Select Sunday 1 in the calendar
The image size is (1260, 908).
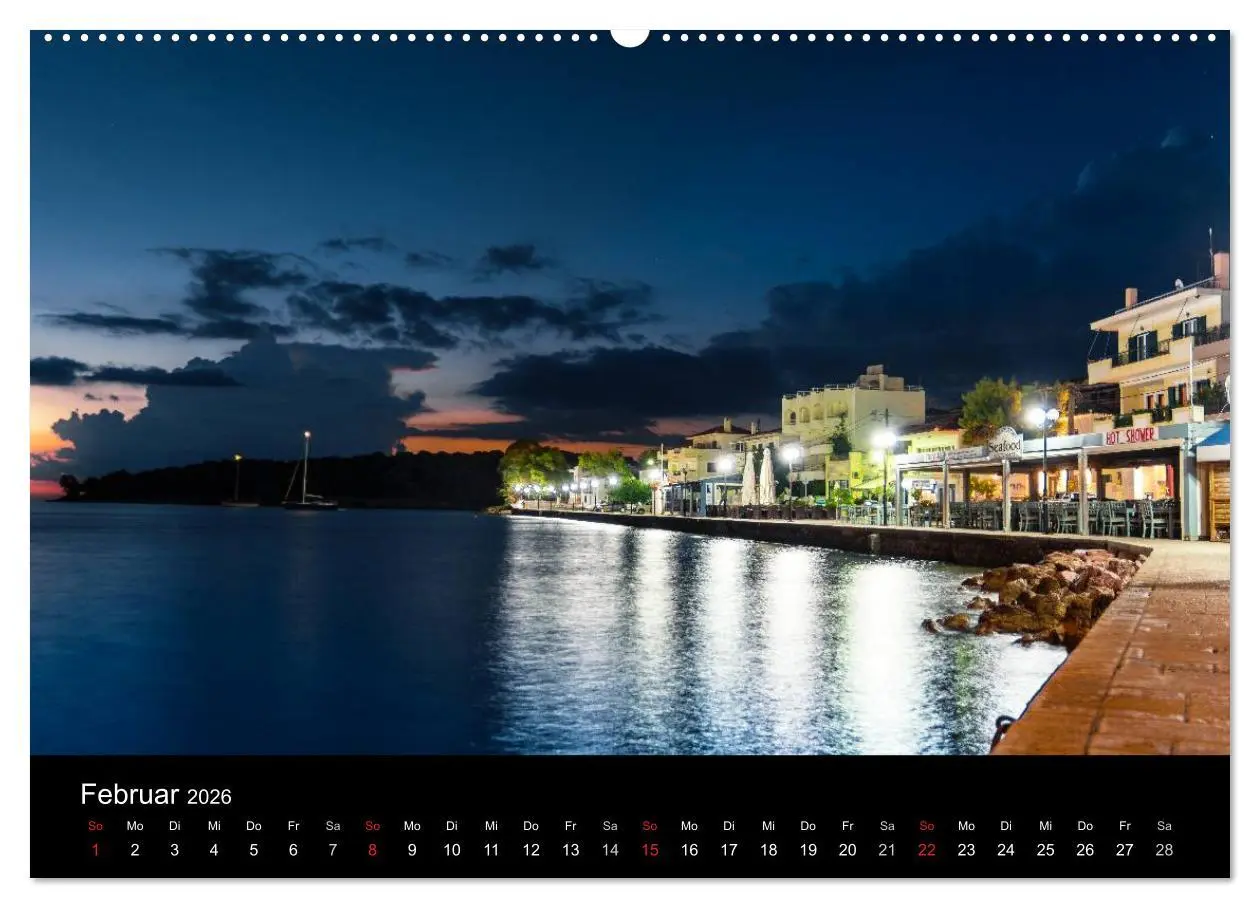96,850
